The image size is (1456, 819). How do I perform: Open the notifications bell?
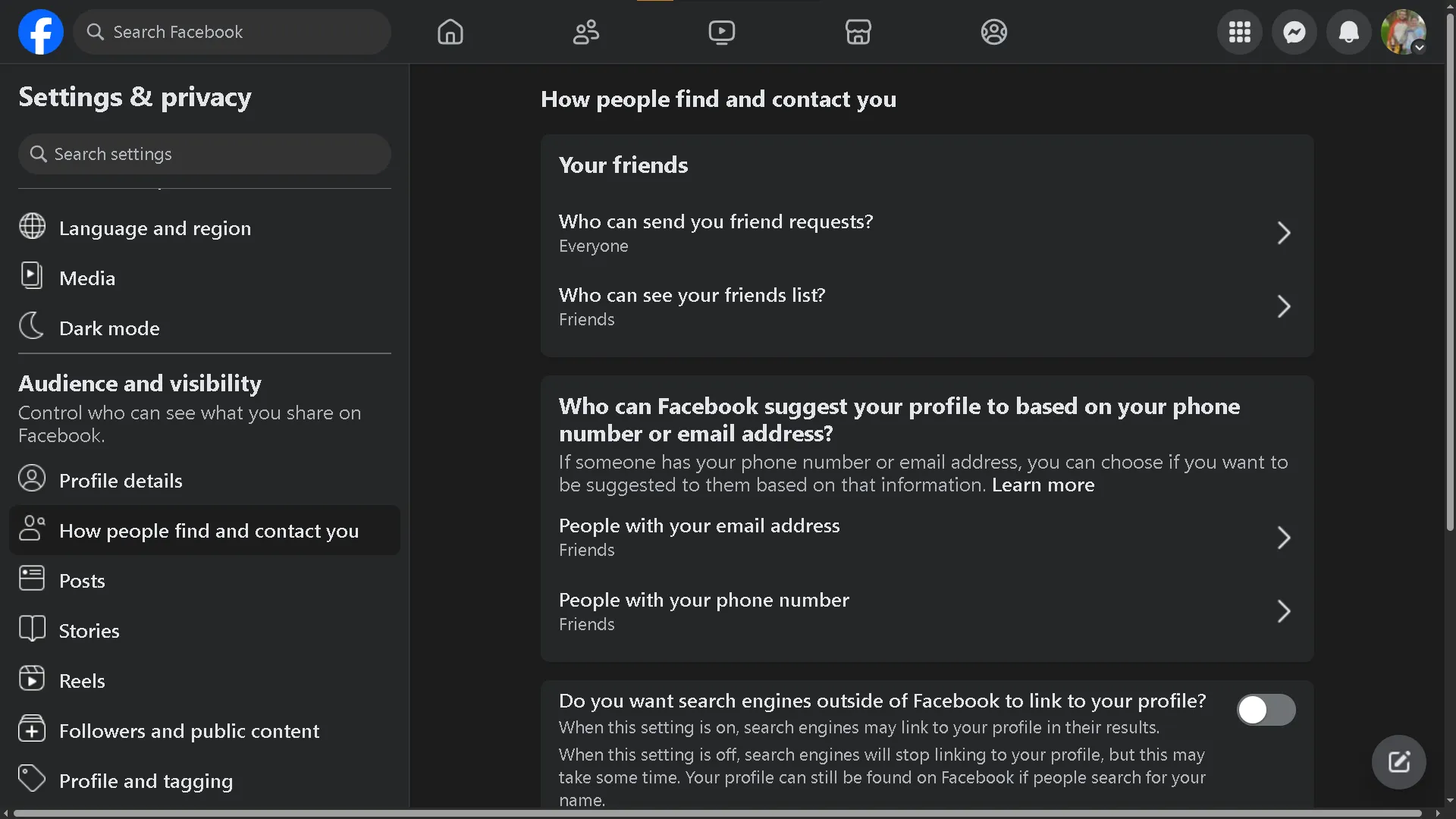point(1349,32)
